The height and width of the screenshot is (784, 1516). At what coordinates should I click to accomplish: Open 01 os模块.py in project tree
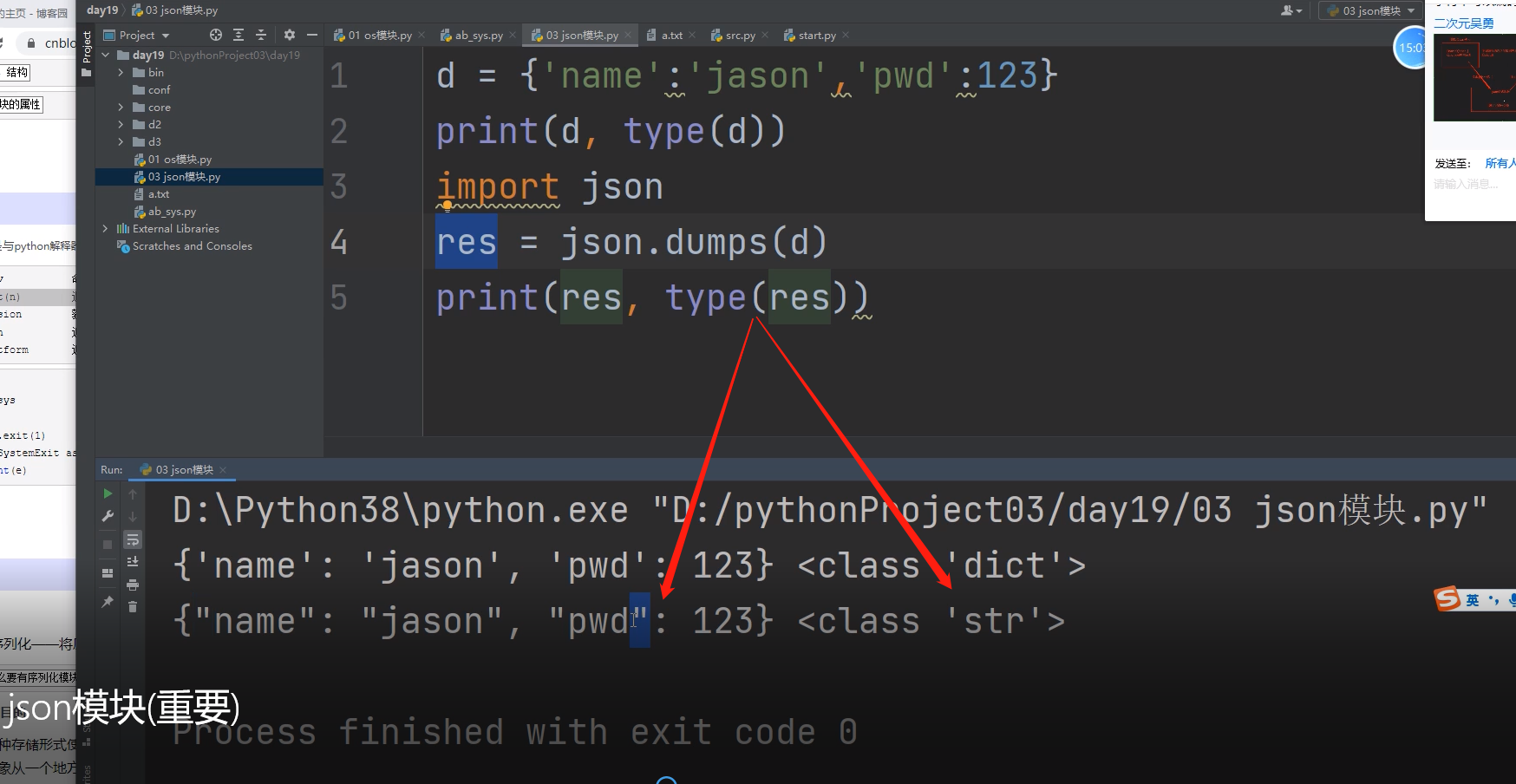180,159
